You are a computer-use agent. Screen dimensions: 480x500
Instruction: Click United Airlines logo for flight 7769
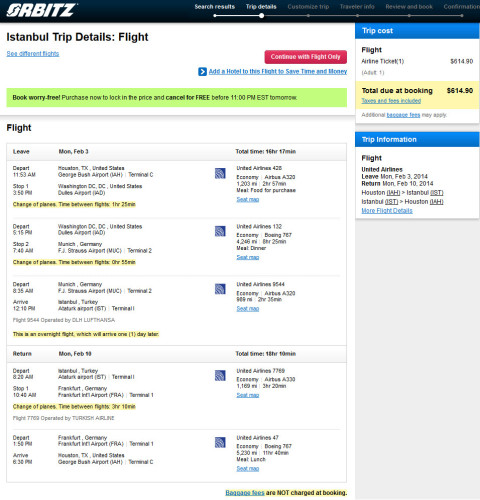(x=220, y=376)
